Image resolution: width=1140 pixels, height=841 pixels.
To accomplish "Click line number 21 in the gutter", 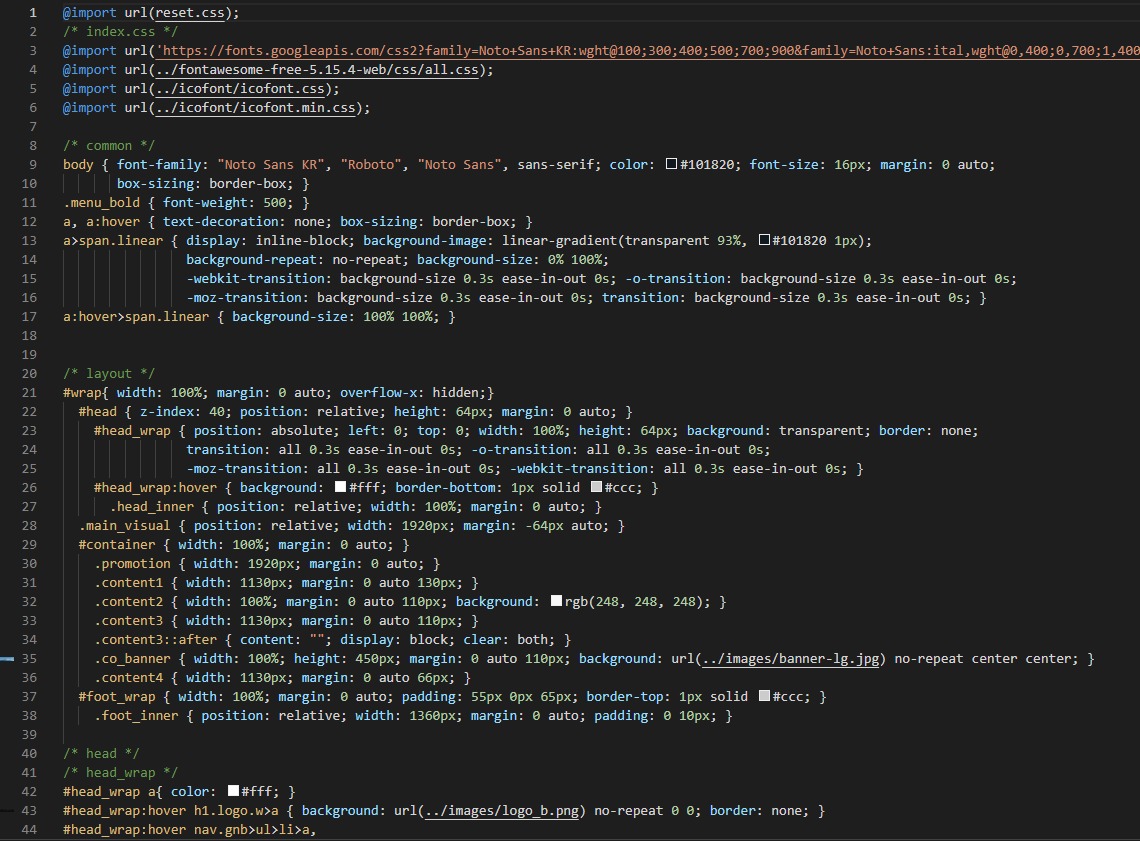I will (29, 393).
